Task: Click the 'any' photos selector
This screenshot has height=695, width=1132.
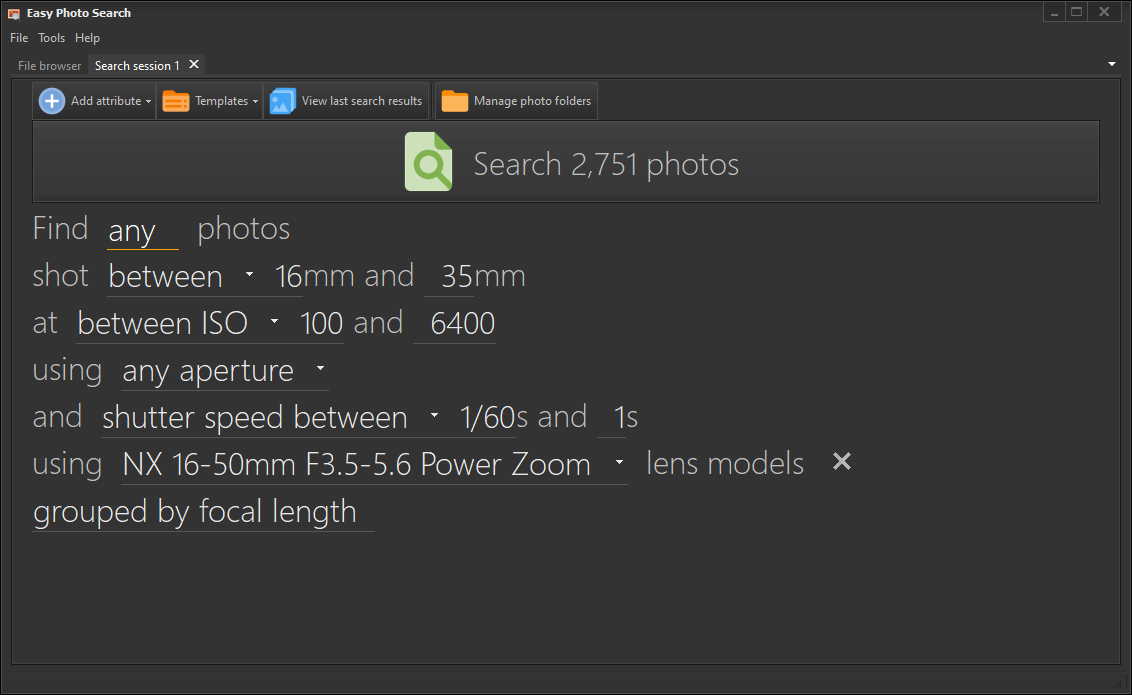Action: [142, 231]
